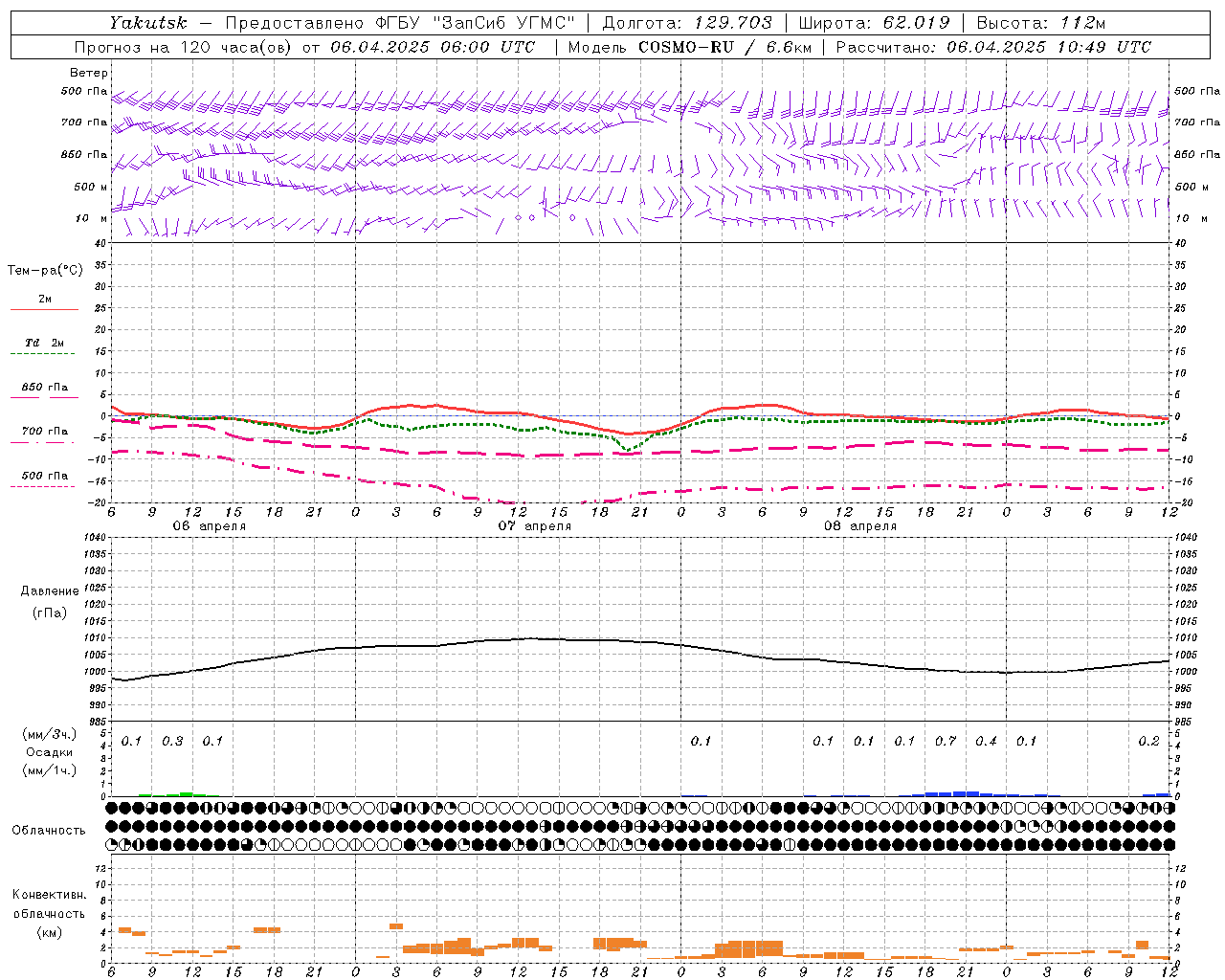Select the provider text ФГБУ "ЗапСиб УГМС"
This screenshot has width=1225, height=980.
[x=478, y=22]
